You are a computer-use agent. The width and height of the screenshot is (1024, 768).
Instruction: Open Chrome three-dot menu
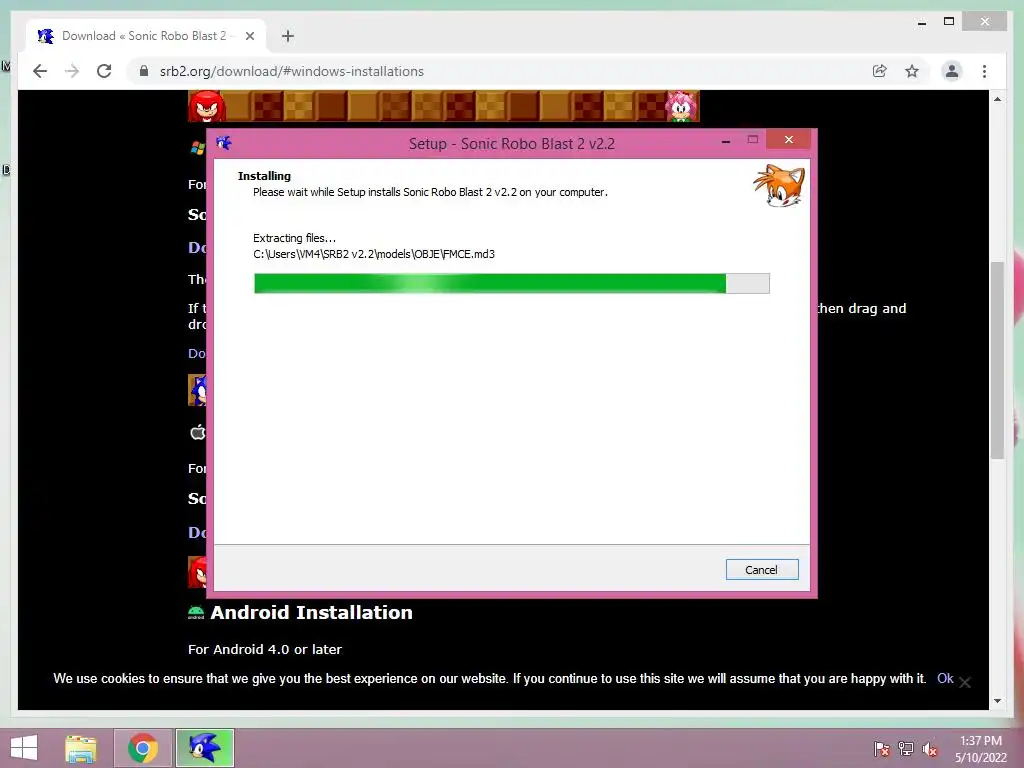pos(984,71)
